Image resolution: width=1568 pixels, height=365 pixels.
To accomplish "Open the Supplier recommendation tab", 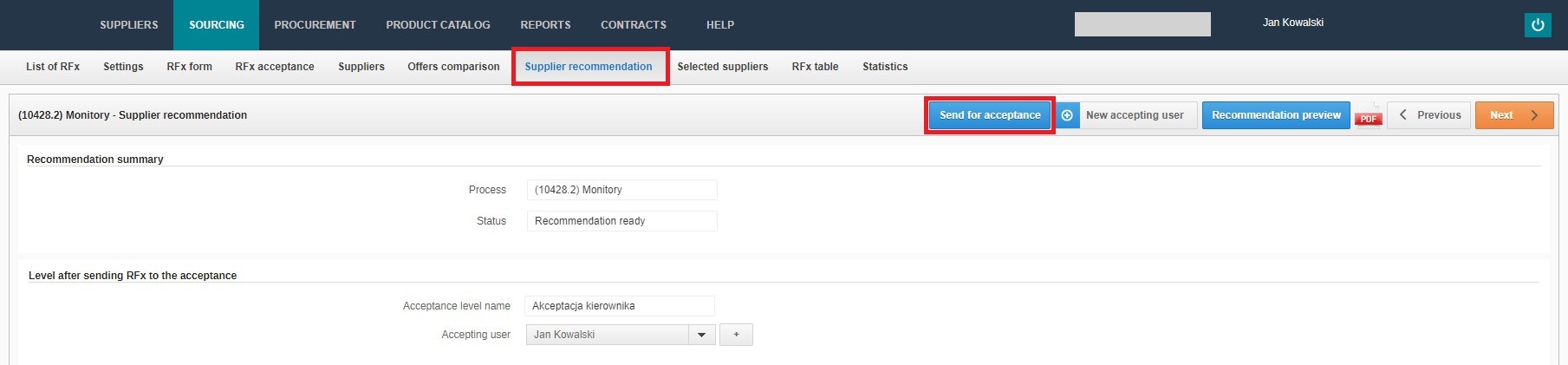I will [589, 67].
